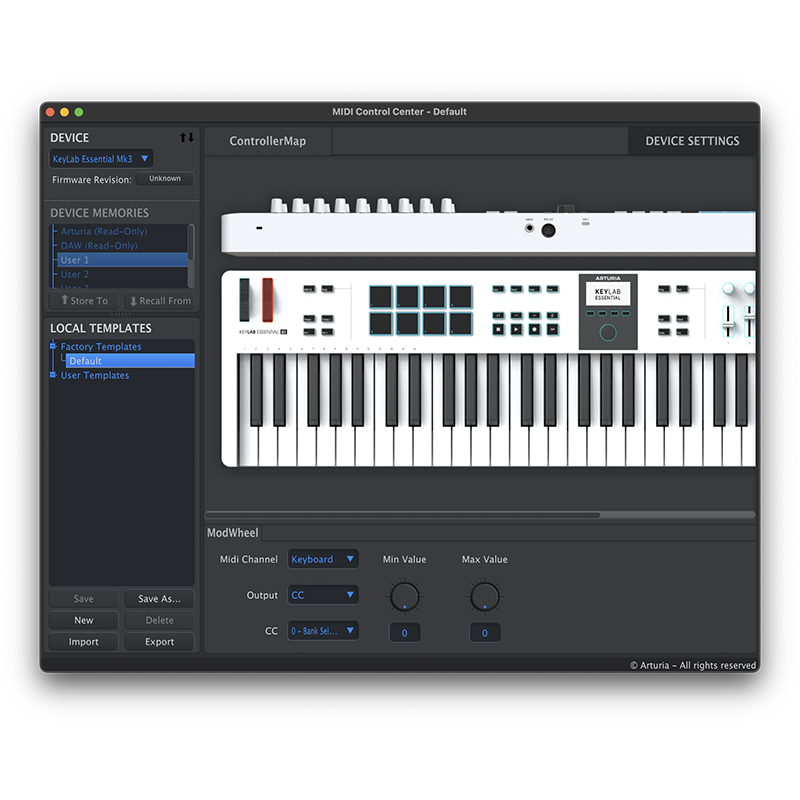Select User 2 in Device Memories
This screenshot has width=800, height=800.
click(75, 274)
